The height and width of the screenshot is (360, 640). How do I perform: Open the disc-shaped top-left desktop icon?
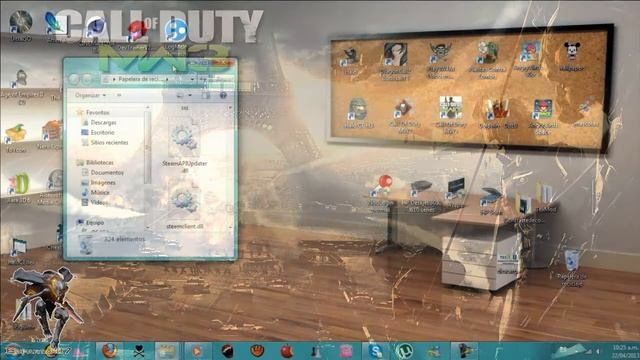click(20, 25)
